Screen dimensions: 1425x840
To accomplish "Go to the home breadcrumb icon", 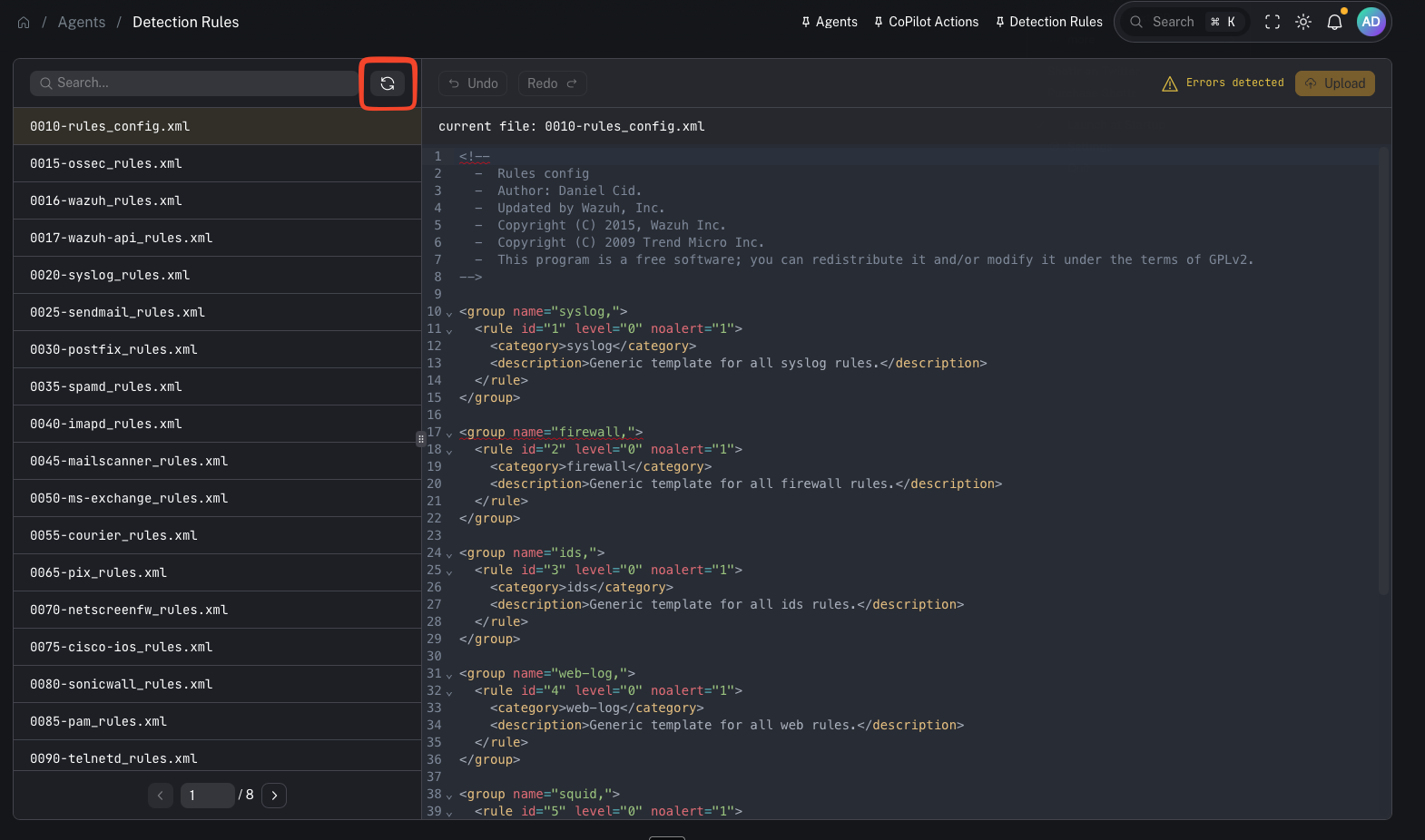I will coord(24,23).
